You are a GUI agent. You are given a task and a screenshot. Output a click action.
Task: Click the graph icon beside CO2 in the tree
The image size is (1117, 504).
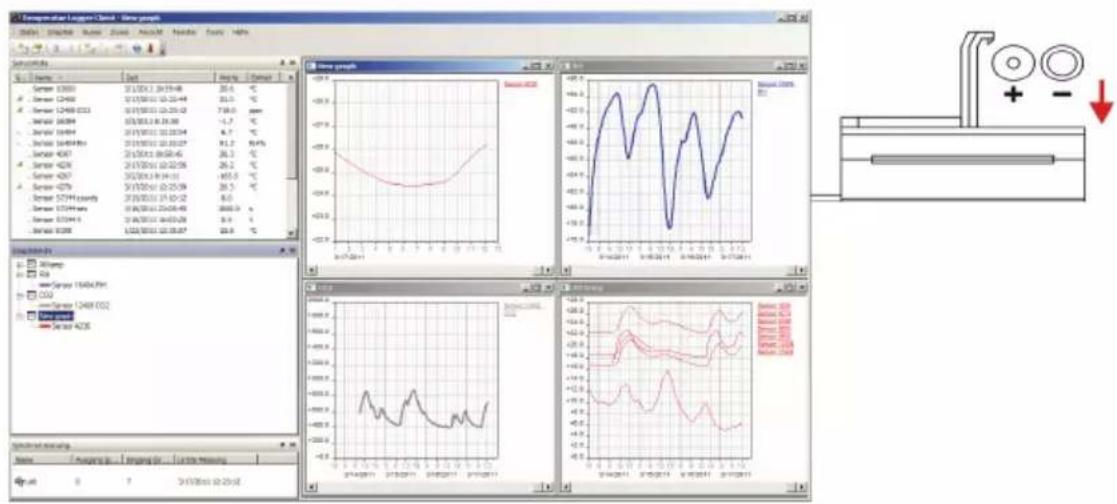pos(31,294)
